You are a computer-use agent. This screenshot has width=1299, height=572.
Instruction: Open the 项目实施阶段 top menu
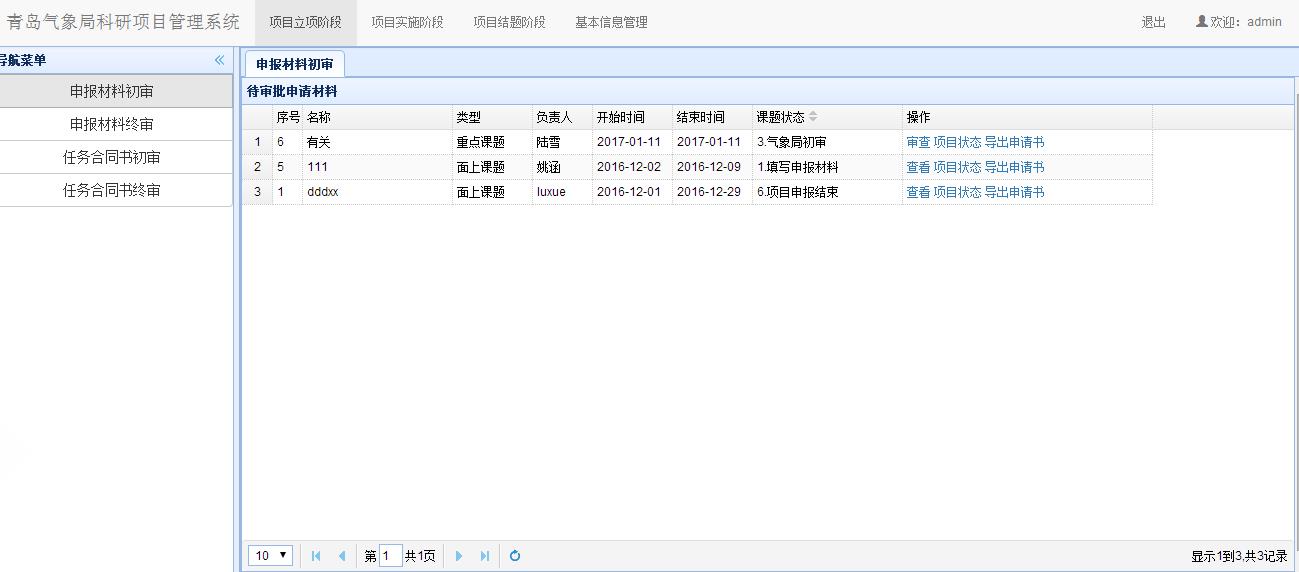coord(407,22)
